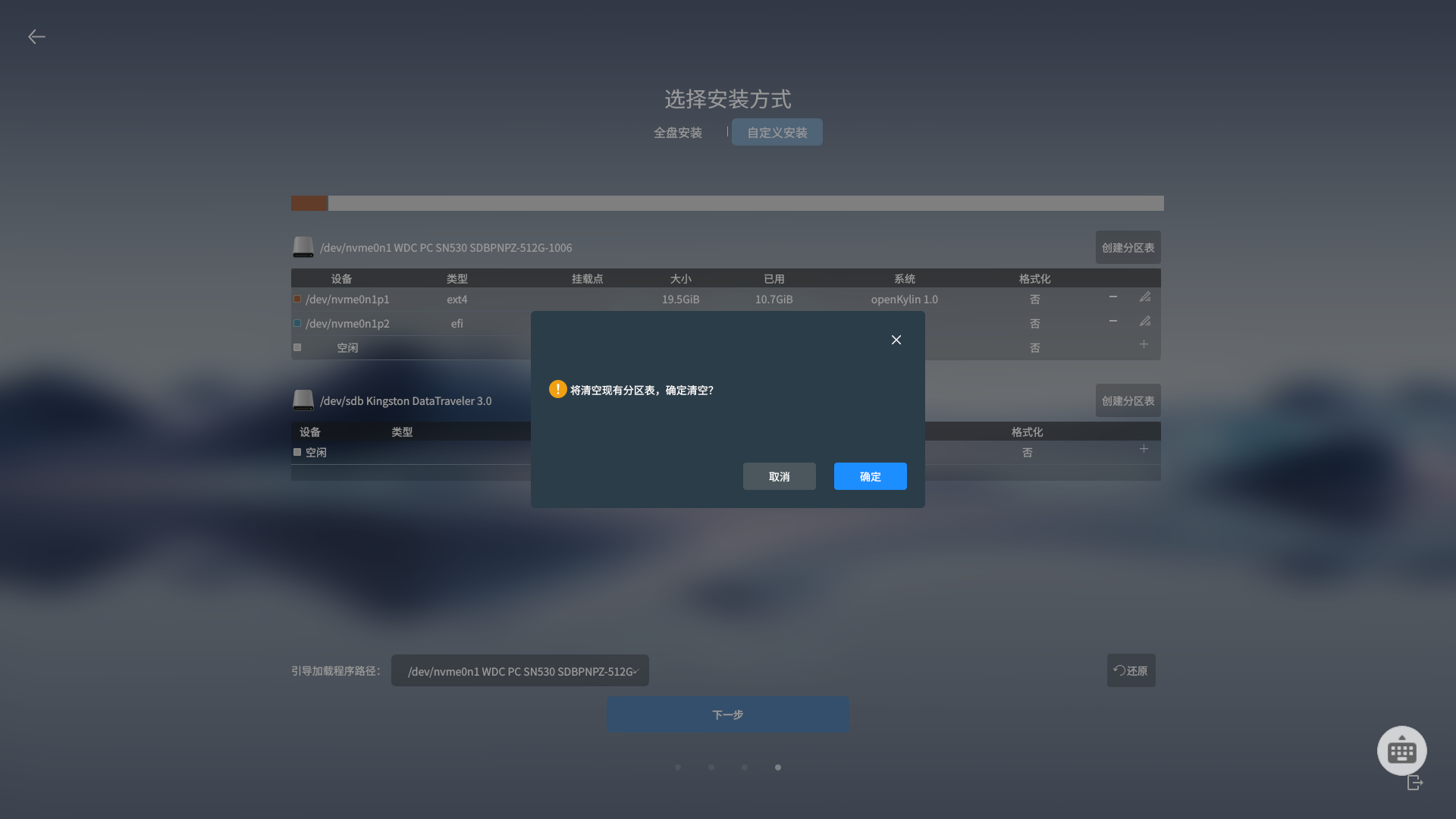Delete /dev/nvme0n1p2 using the minus icon

(x=1112, y=321)
